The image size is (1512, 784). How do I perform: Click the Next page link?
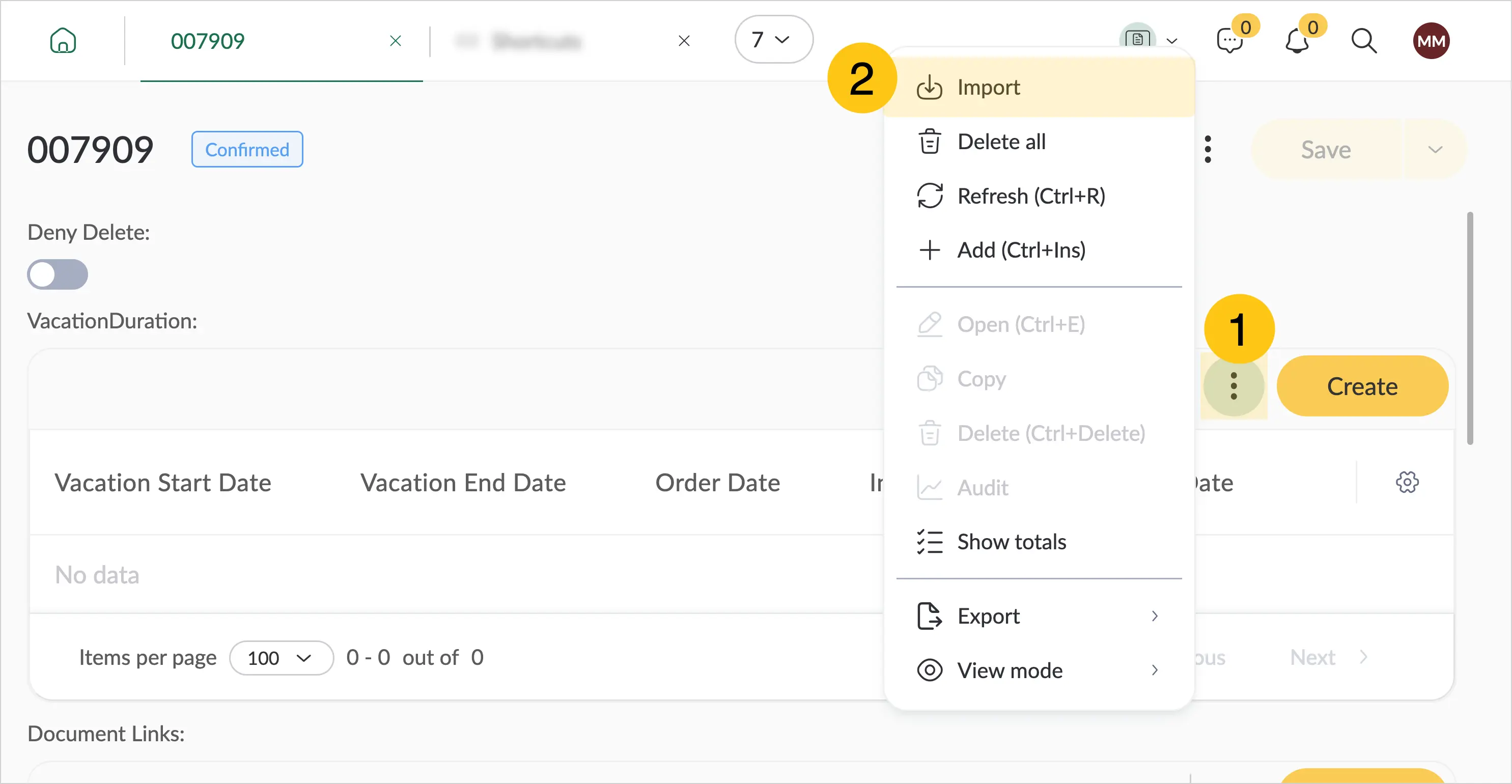1329,657
